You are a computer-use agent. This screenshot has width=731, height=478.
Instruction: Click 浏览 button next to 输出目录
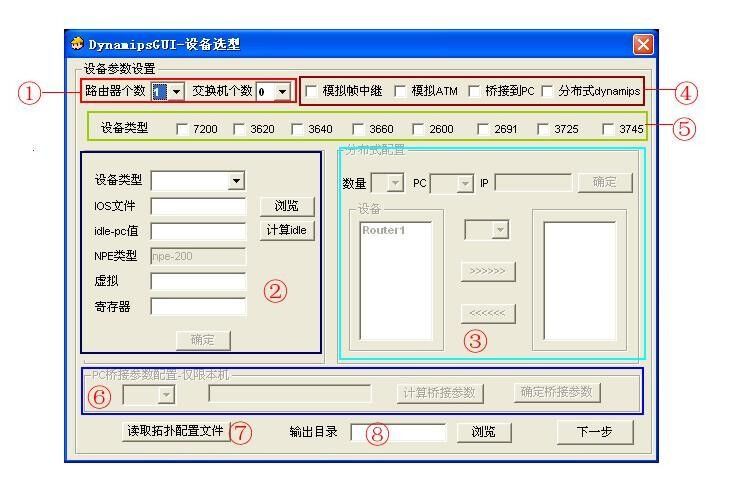pyautogui.click(x=484, y=432)
